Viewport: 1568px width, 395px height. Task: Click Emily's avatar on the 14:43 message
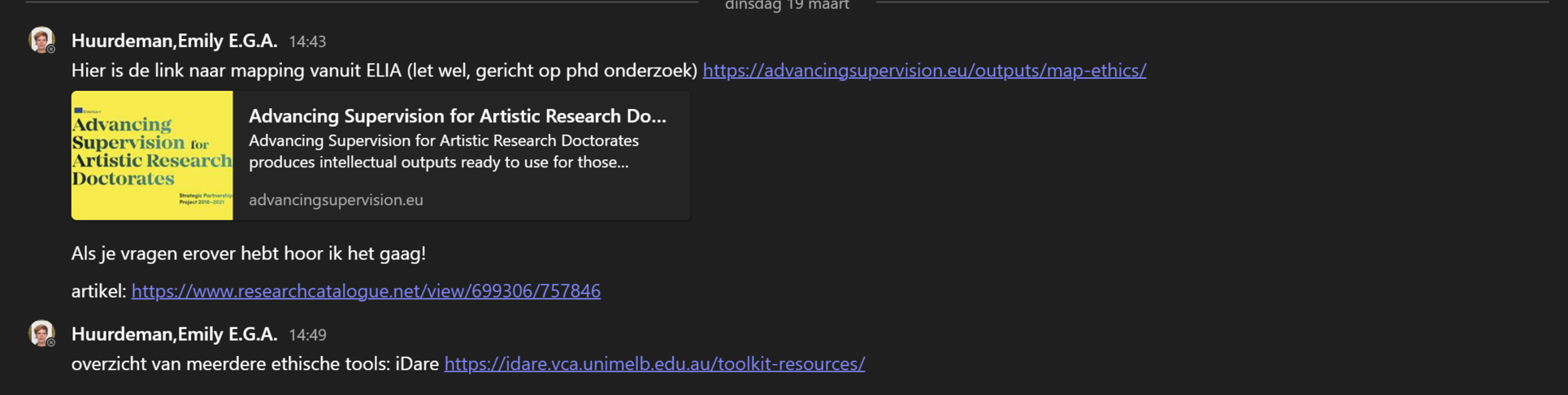pyautogui.click(x=41, y=38)
